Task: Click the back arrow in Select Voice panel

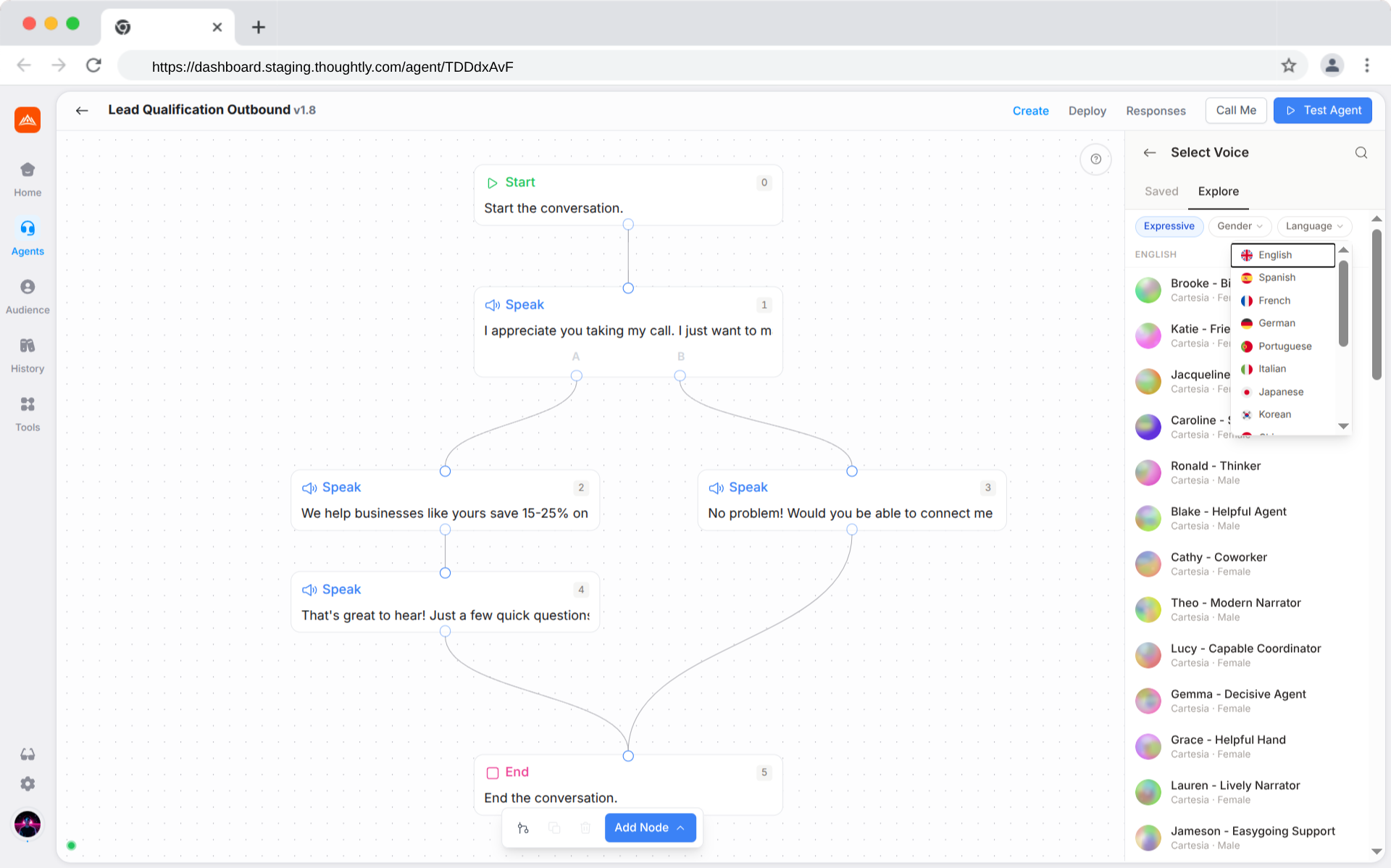Action: coord(1150,152)
